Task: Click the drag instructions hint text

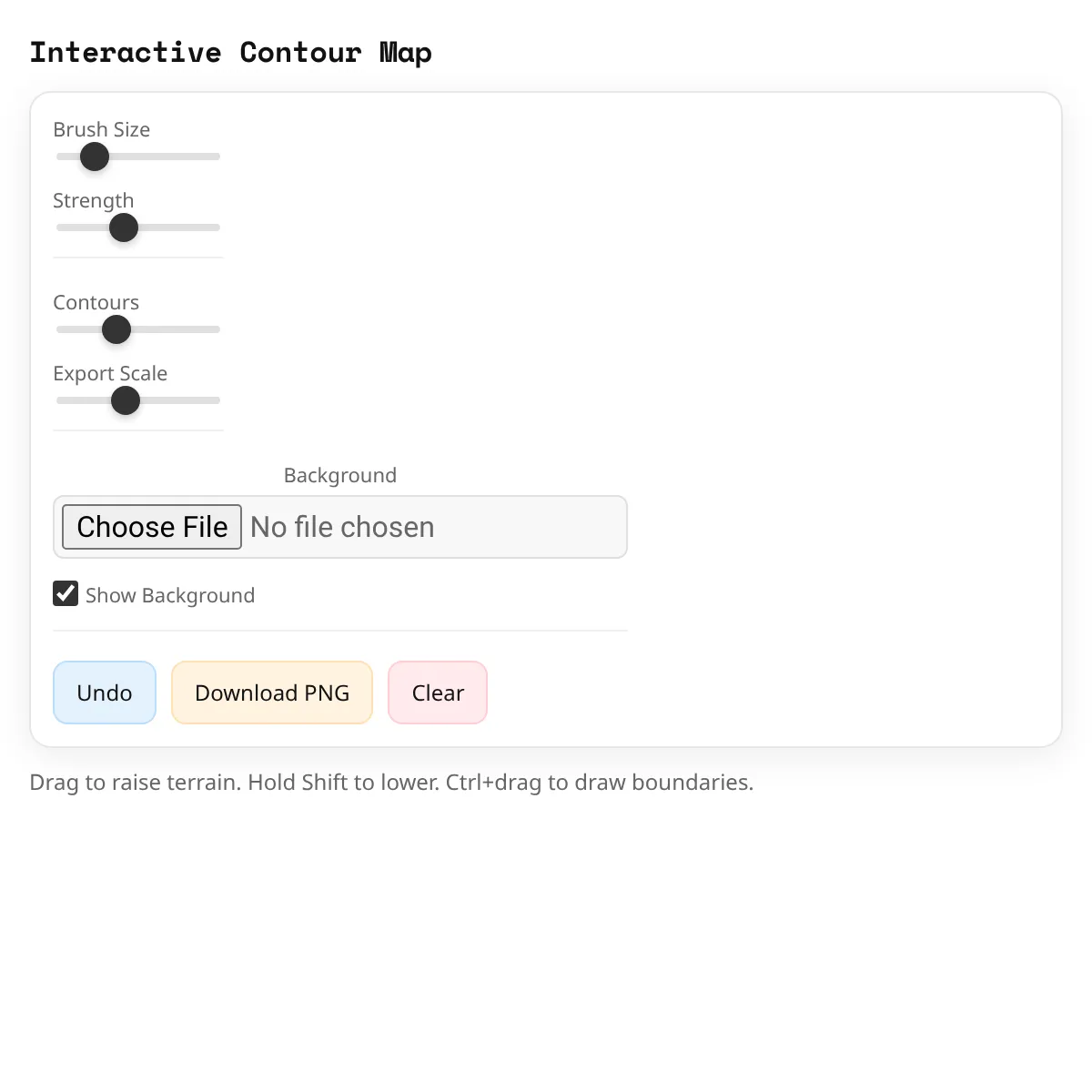Action: 391,783
